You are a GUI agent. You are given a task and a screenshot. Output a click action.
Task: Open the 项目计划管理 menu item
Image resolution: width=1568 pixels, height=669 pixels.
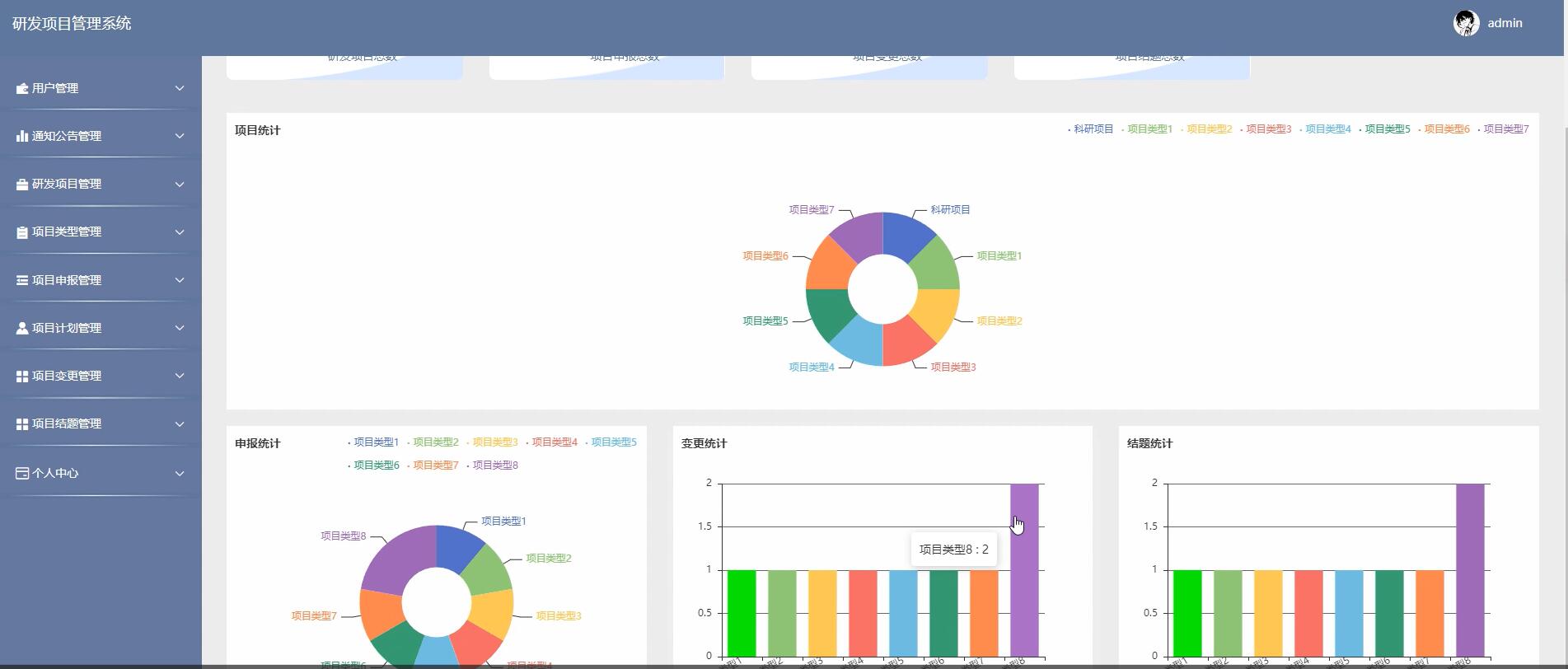101,328
